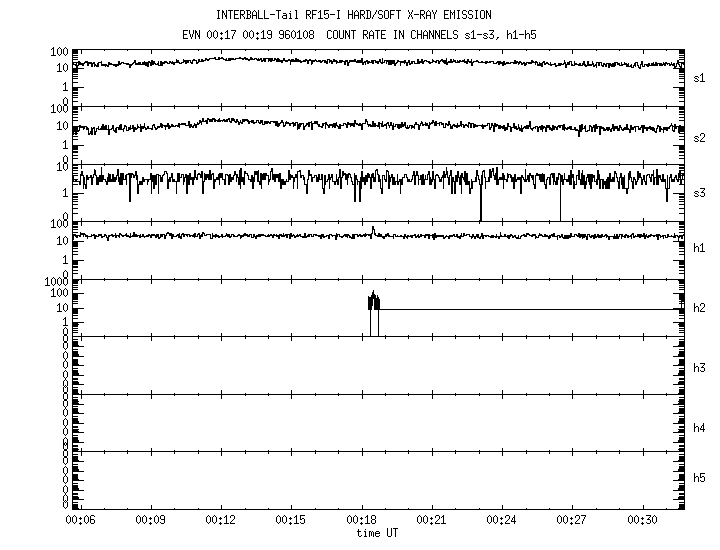Click the small peak in h1 trace
The image size is (720, 550).
click(373, 230)
